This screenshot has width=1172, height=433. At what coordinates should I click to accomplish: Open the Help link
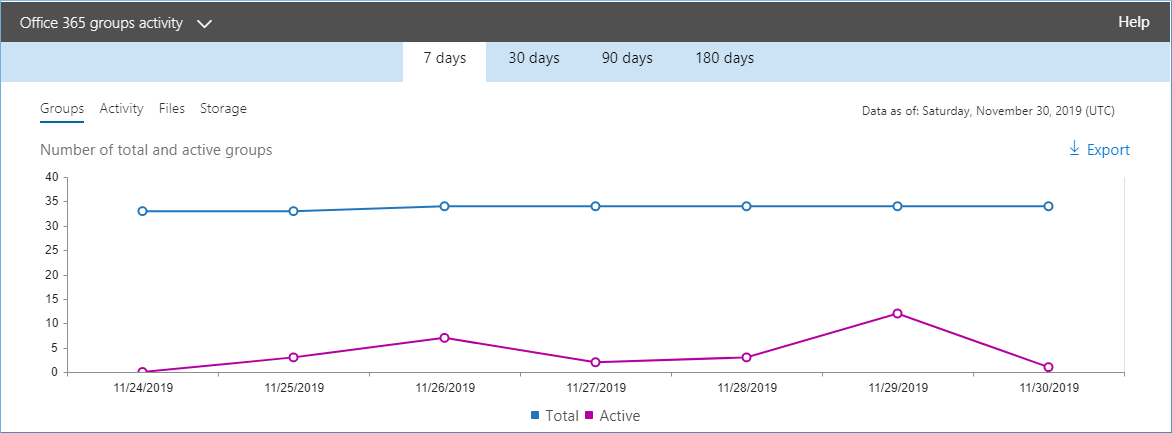point(1133,22)
